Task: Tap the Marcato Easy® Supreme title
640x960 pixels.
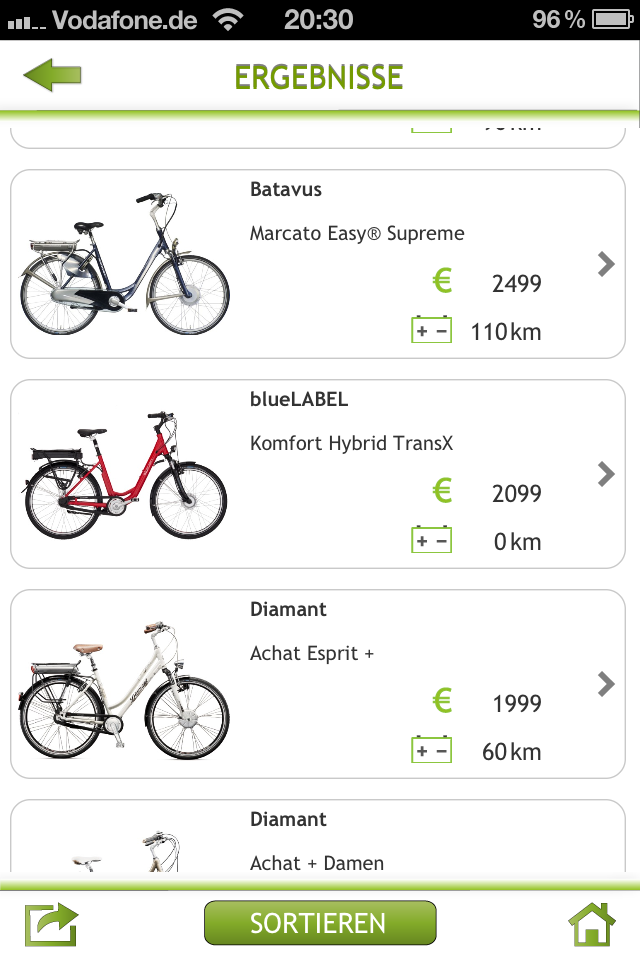Action: (x=357, y=234)
